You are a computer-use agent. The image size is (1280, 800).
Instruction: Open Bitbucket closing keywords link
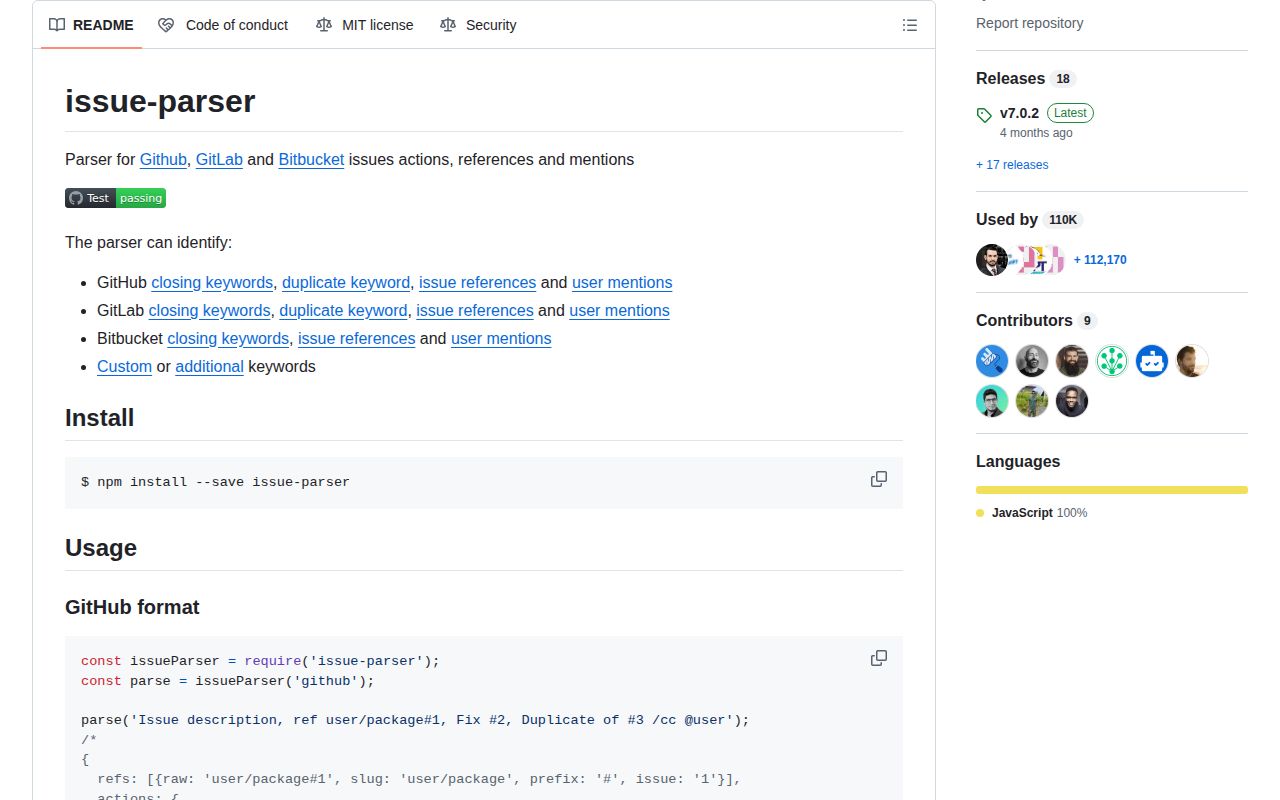point(228,338)
